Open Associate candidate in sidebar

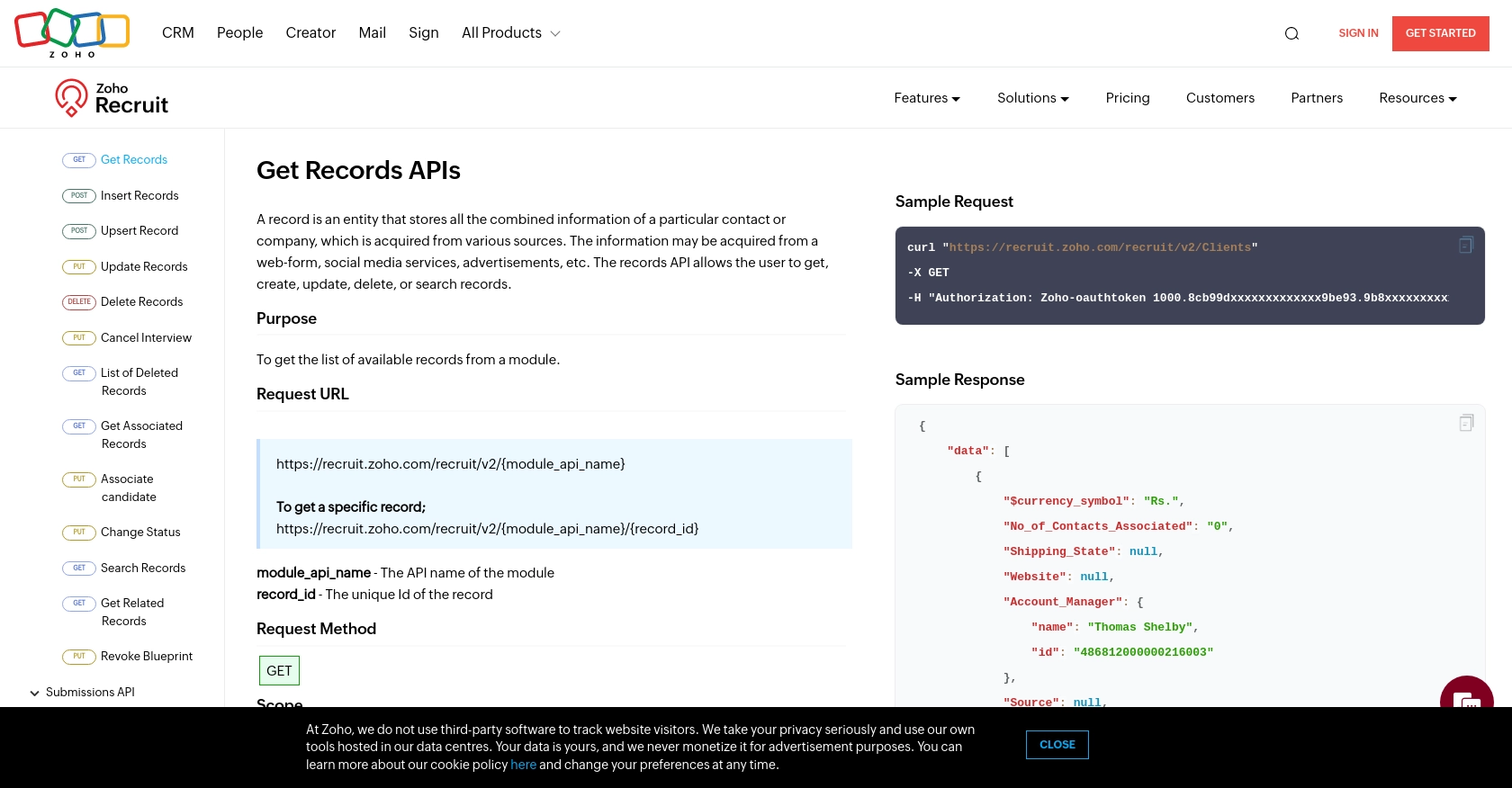click(129, 488)
